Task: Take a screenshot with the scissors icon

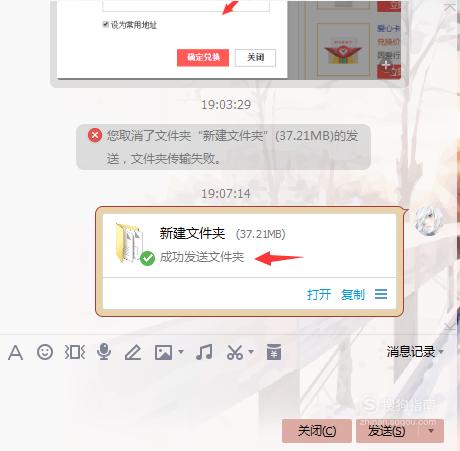Action: [x=235, y=352]
